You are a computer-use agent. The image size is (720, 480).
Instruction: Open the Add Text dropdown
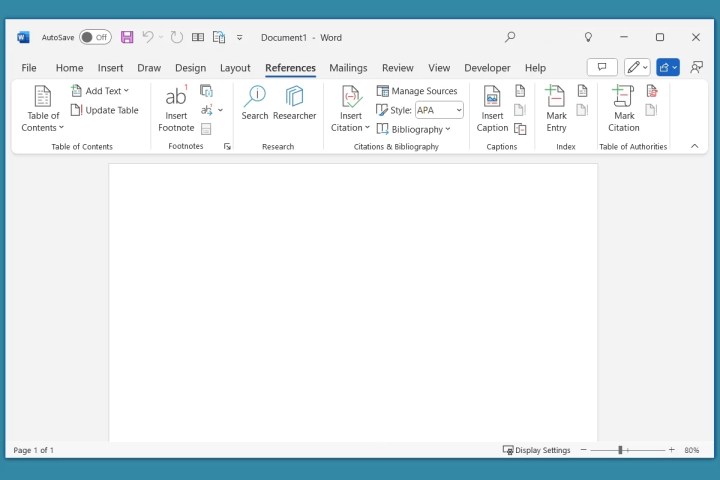pyautogui.click(x=100, y=91)
